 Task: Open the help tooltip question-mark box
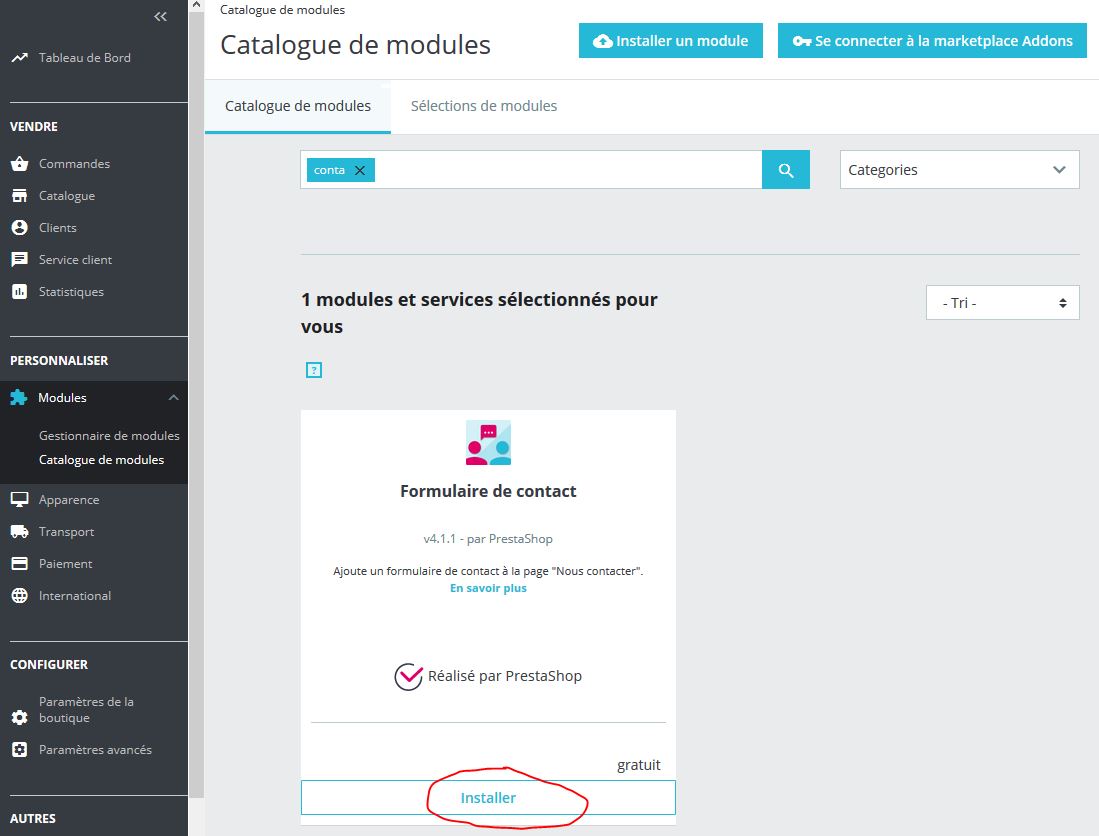click(314, 370)
